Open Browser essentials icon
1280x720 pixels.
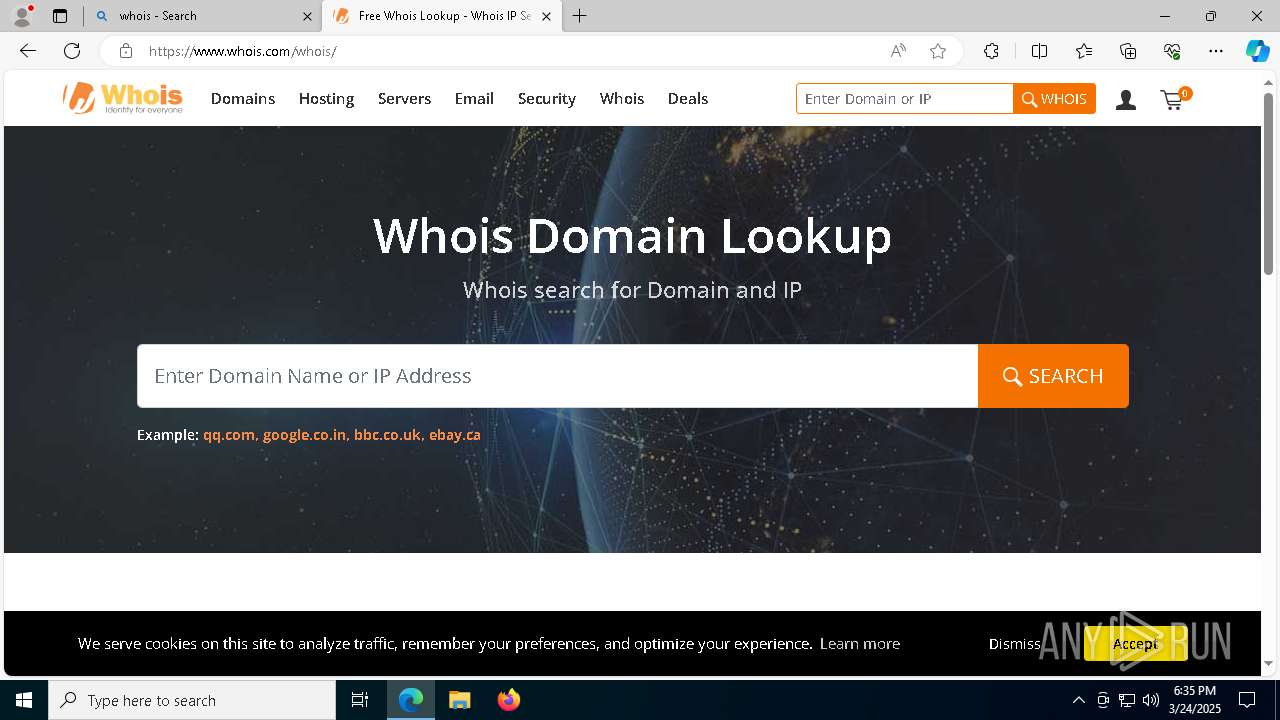tap(1172, 51)
